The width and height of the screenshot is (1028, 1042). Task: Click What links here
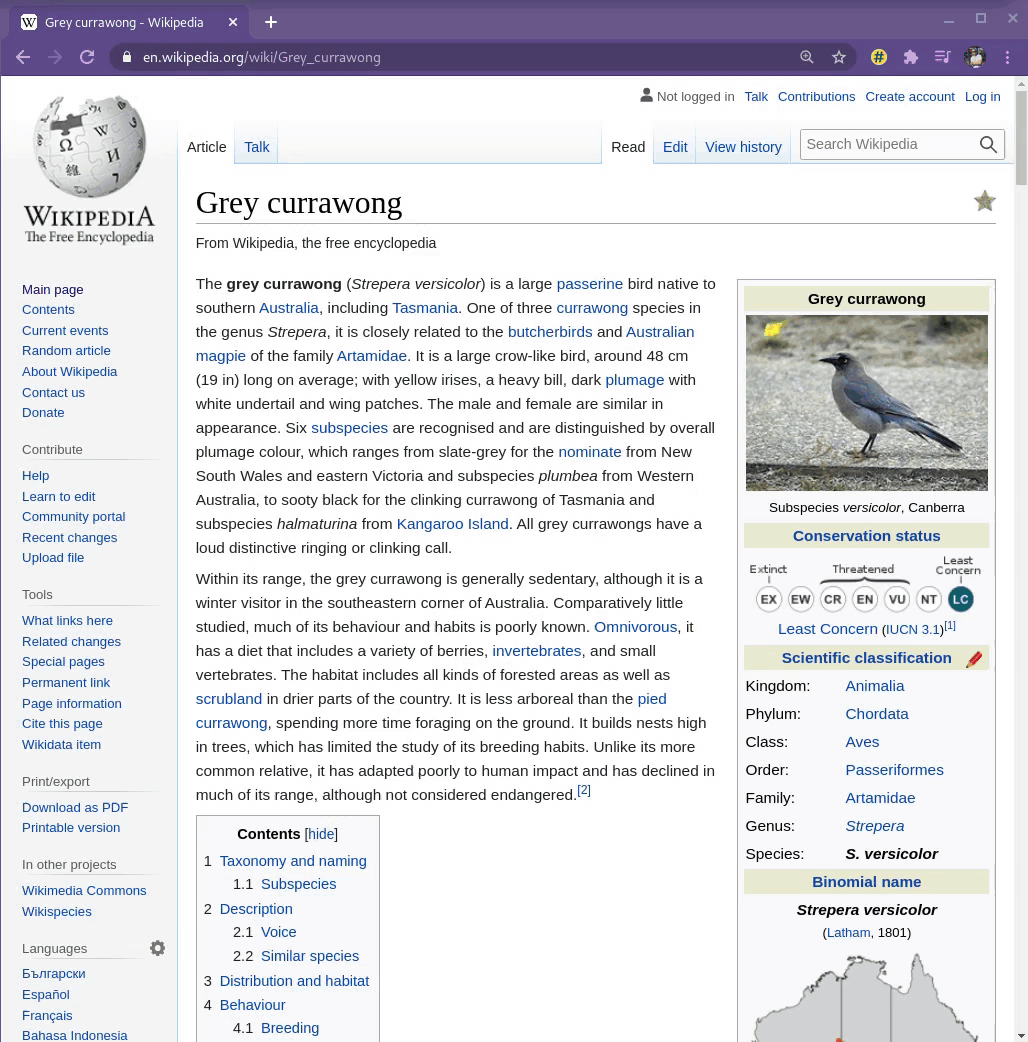(67, 620)
